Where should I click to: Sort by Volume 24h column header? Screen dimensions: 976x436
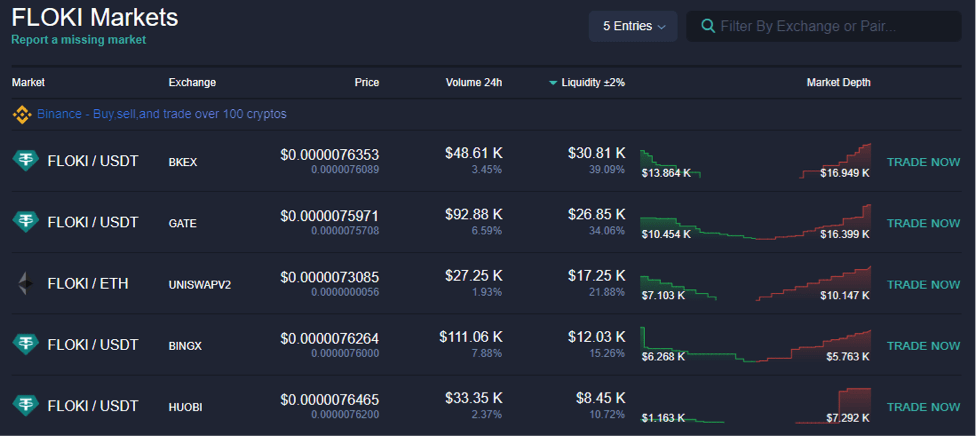pos(474,82)
